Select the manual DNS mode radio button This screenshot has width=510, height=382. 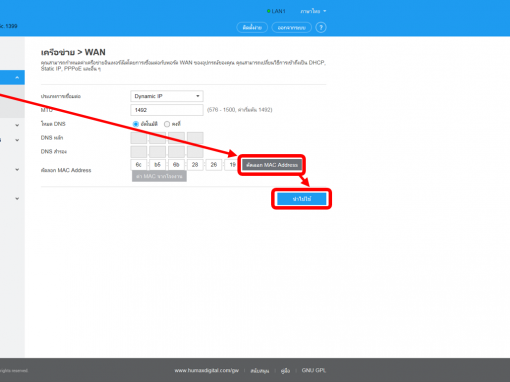[167, 124]
